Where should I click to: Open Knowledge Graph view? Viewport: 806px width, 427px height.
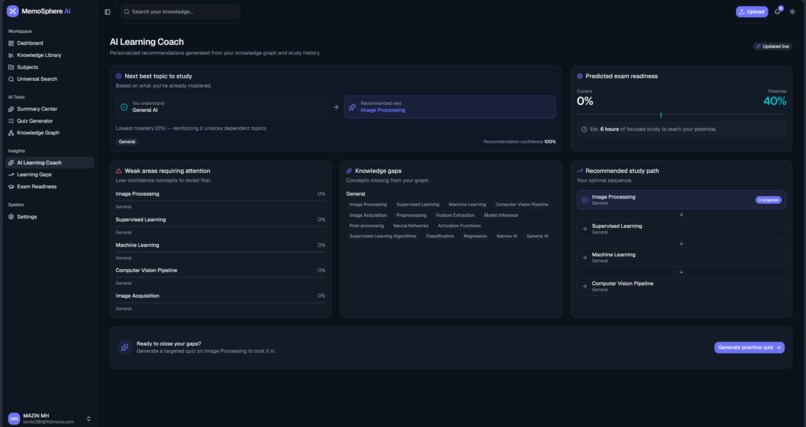point(50,133)
